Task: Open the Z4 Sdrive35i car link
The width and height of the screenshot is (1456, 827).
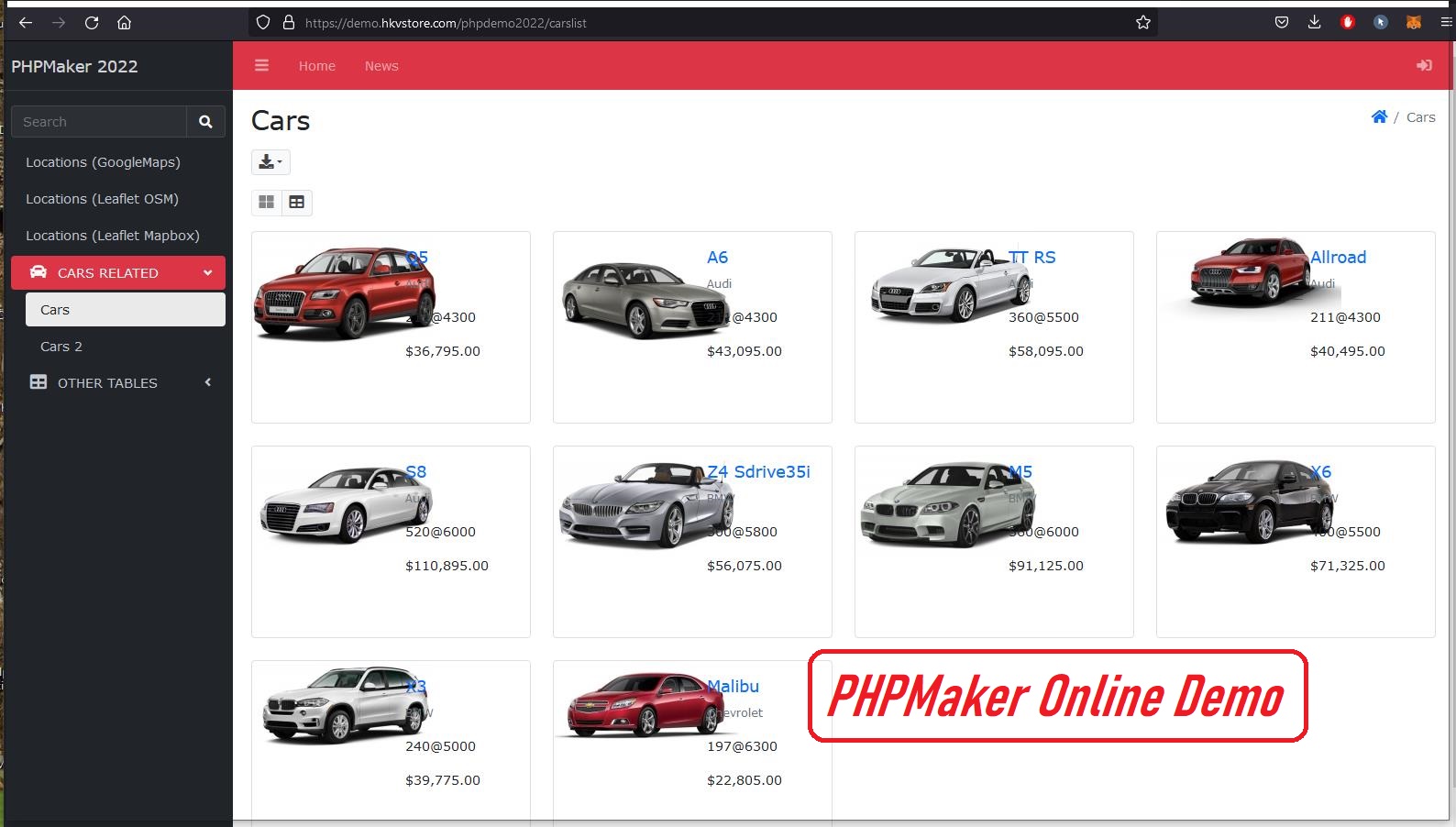Action: pos(758,472)
